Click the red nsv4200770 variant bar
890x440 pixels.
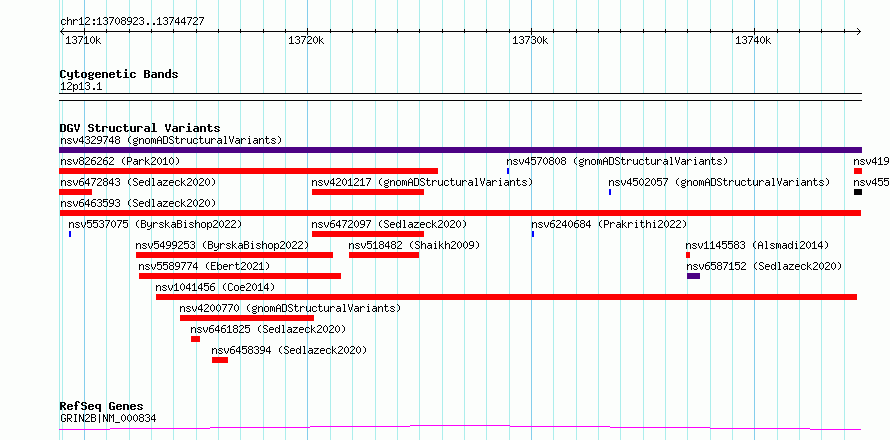point(247,318)
